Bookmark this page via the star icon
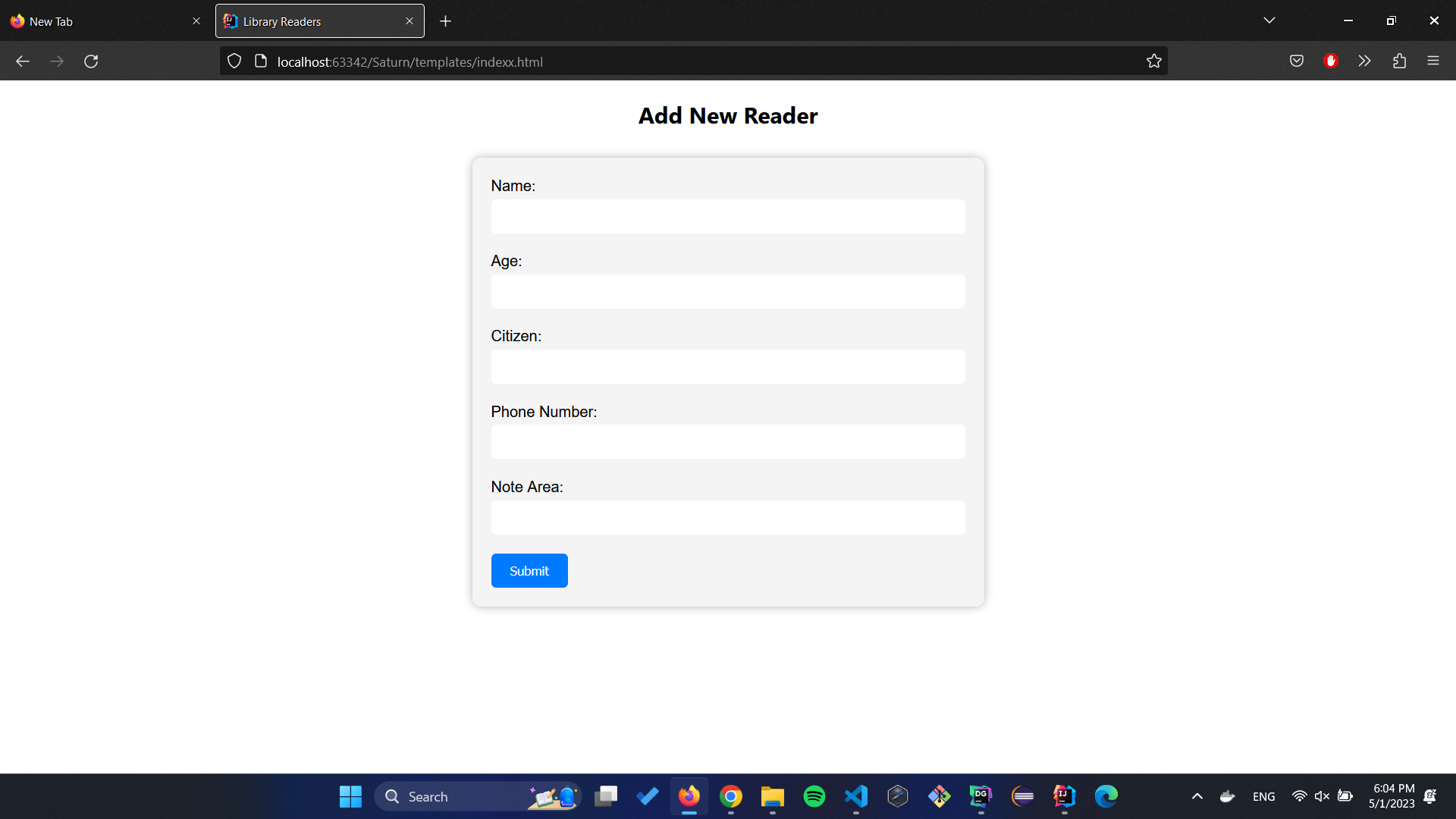The image size is (1456, 819). click(x=1154, y=61)
